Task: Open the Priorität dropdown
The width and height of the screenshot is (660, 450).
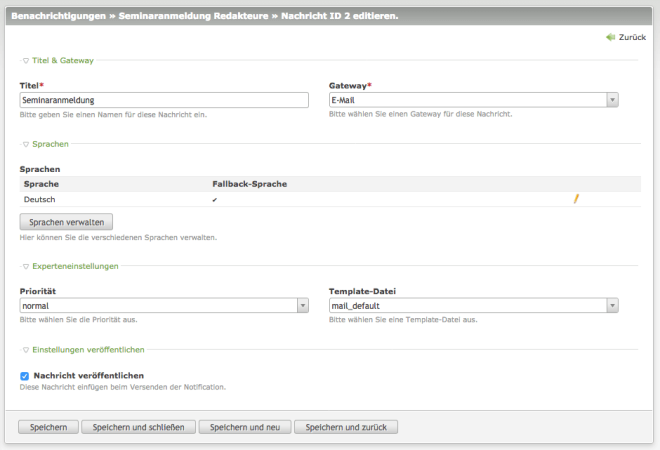Action: [x=163, y=306]
